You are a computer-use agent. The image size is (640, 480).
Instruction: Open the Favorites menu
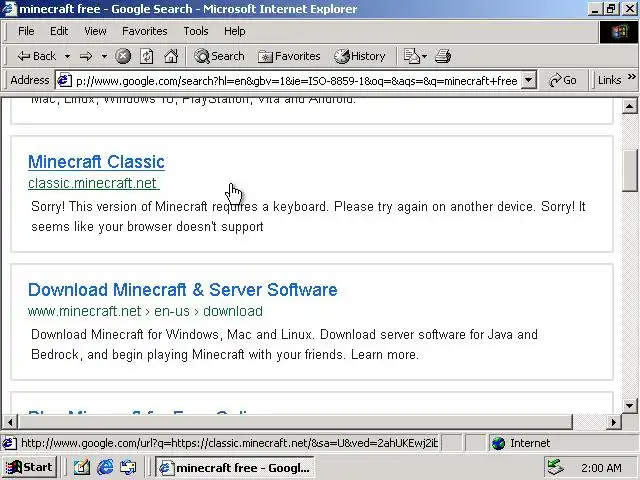coord(144,31)
